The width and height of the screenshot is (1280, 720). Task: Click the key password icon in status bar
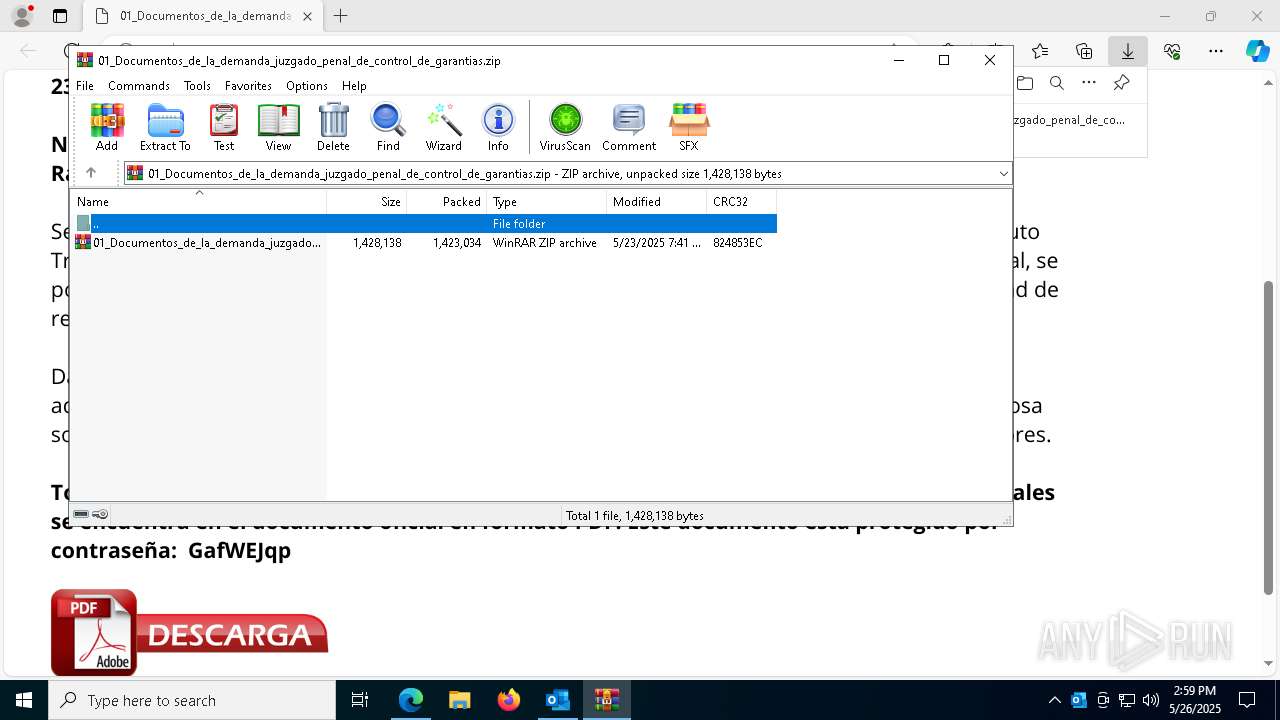click(x=100, y=514)
